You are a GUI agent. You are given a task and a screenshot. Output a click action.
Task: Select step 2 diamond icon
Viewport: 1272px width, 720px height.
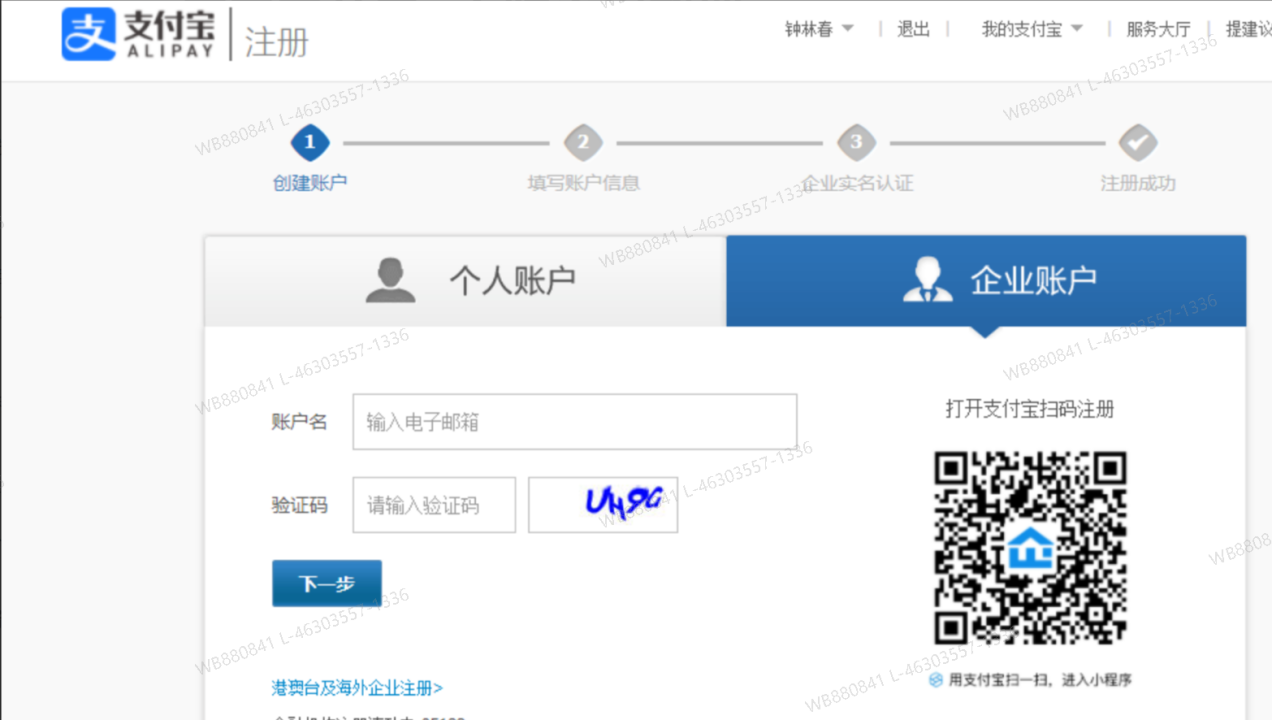pyautogui.click(x=583, y=143)
